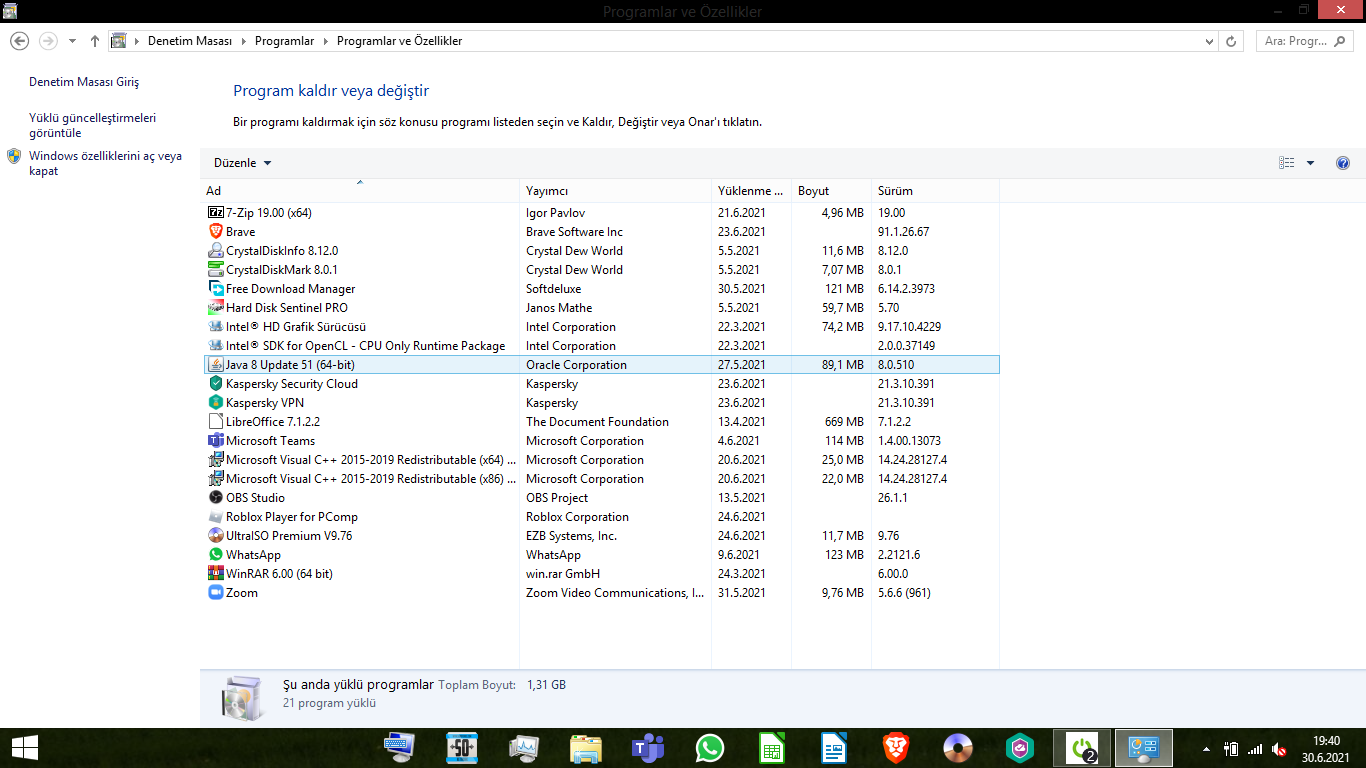Open the Windows Start button
1366x768 pixels.
pyautogui.click(x=24, y=748)
